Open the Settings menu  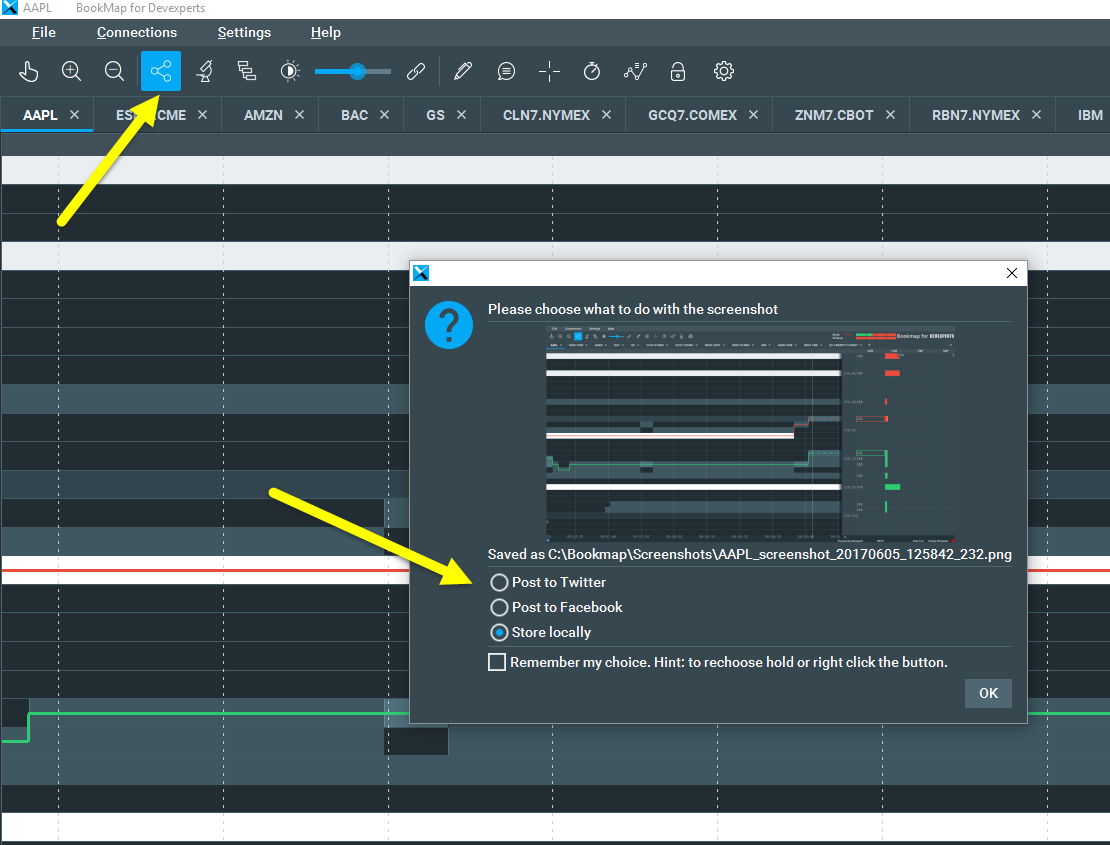coord(244,33)
